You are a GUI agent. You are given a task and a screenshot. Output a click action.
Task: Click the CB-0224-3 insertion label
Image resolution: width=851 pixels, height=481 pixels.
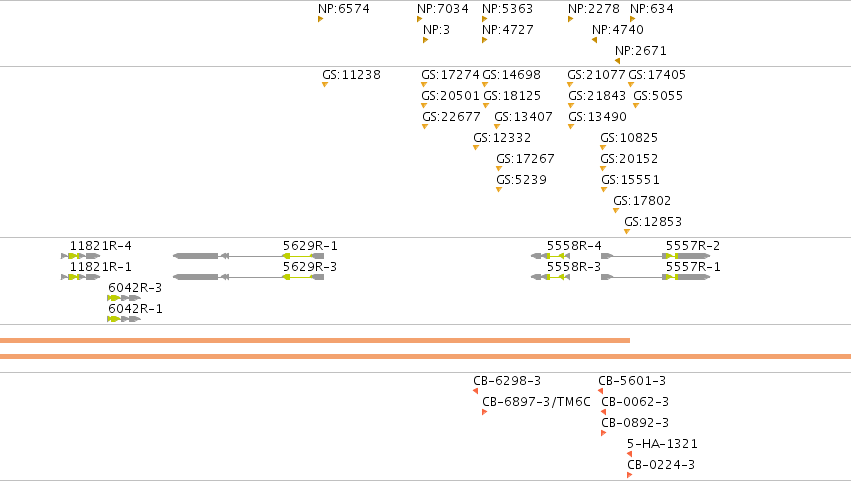pos(661,465)
